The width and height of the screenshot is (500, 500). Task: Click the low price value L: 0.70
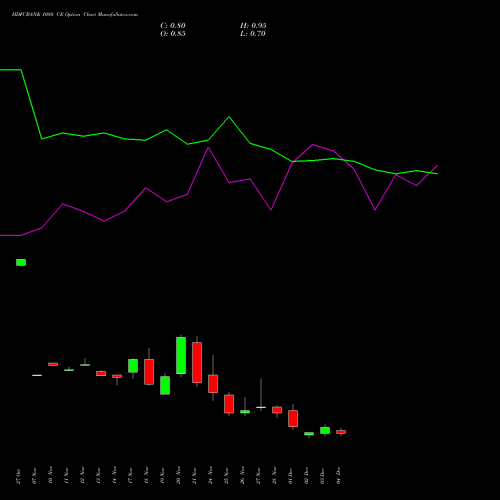(253, 34)
